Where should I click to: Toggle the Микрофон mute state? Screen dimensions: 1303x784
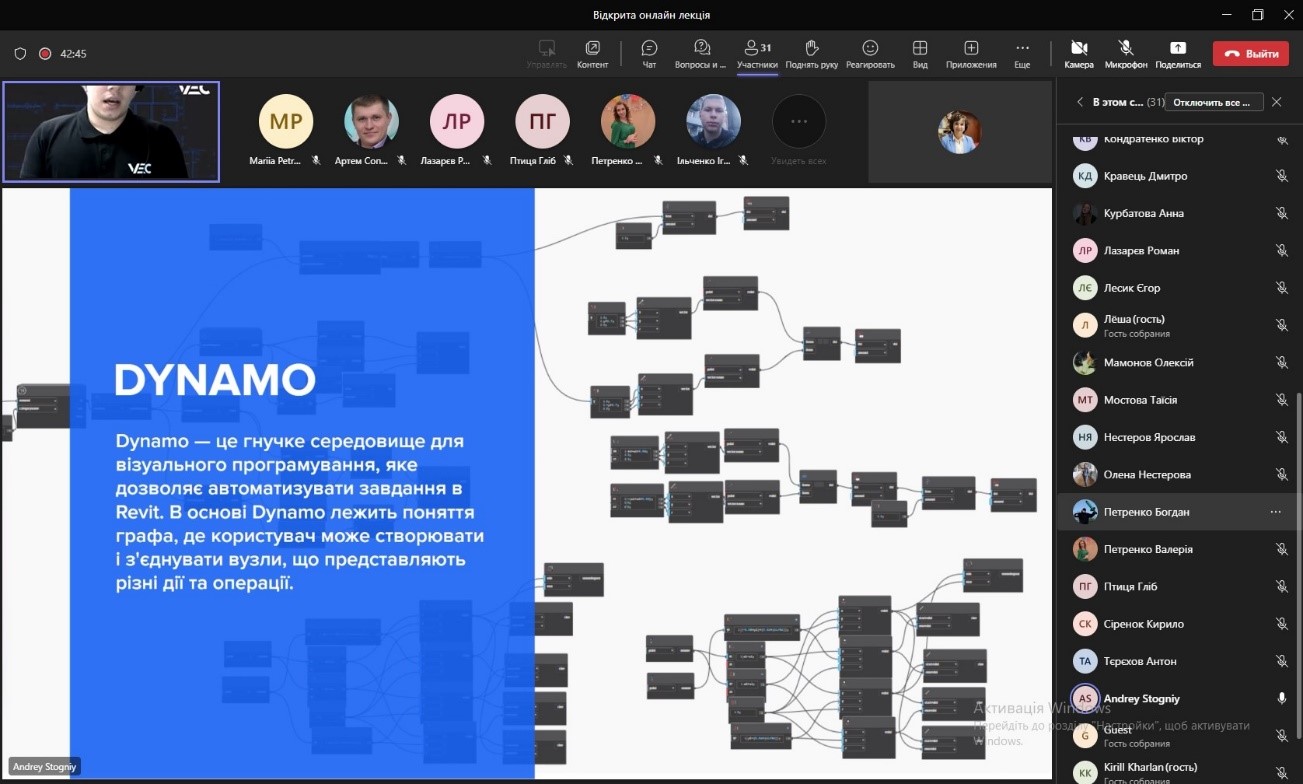tap(1126, 54)
